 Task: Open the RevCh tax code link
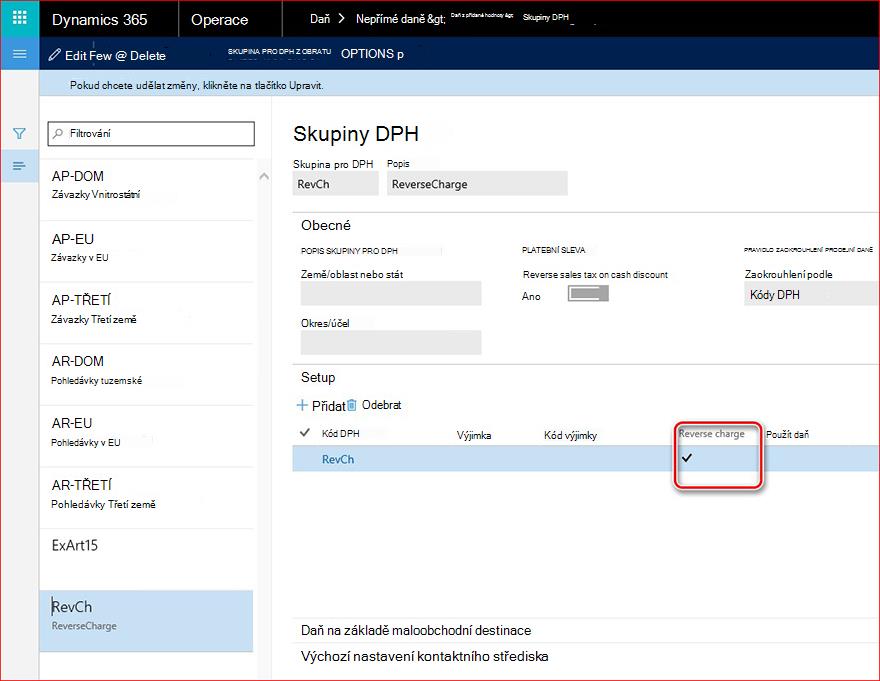click(338, 459)
